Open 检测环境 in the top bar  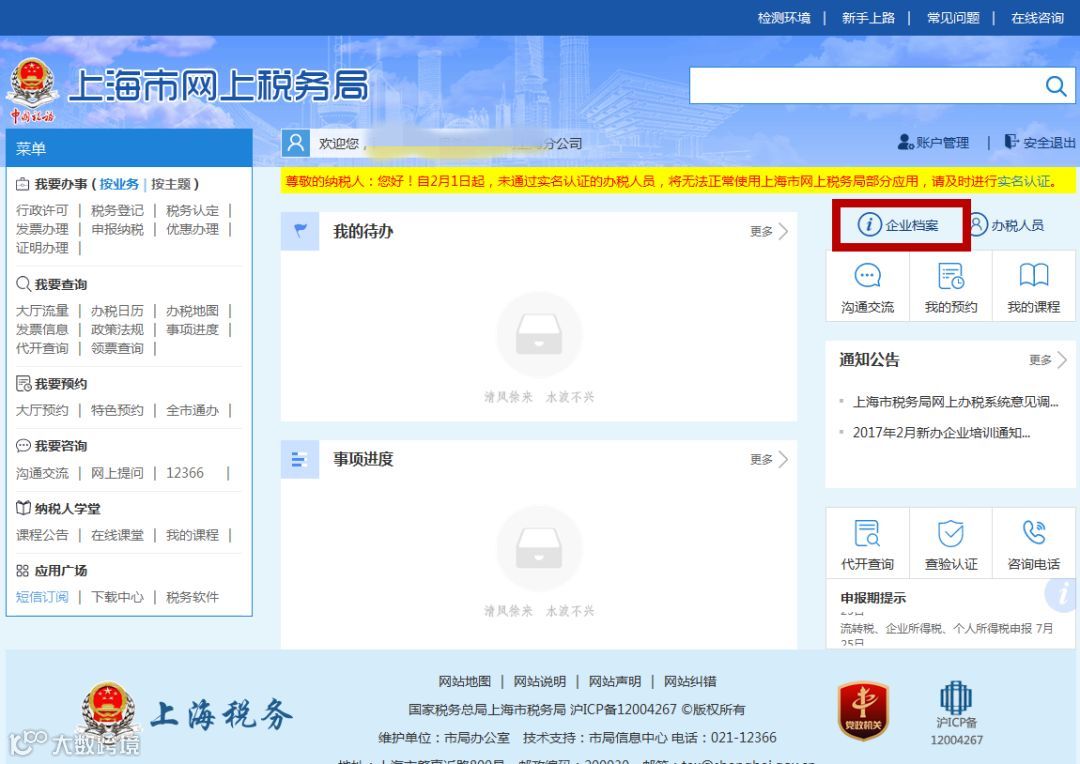784,18
